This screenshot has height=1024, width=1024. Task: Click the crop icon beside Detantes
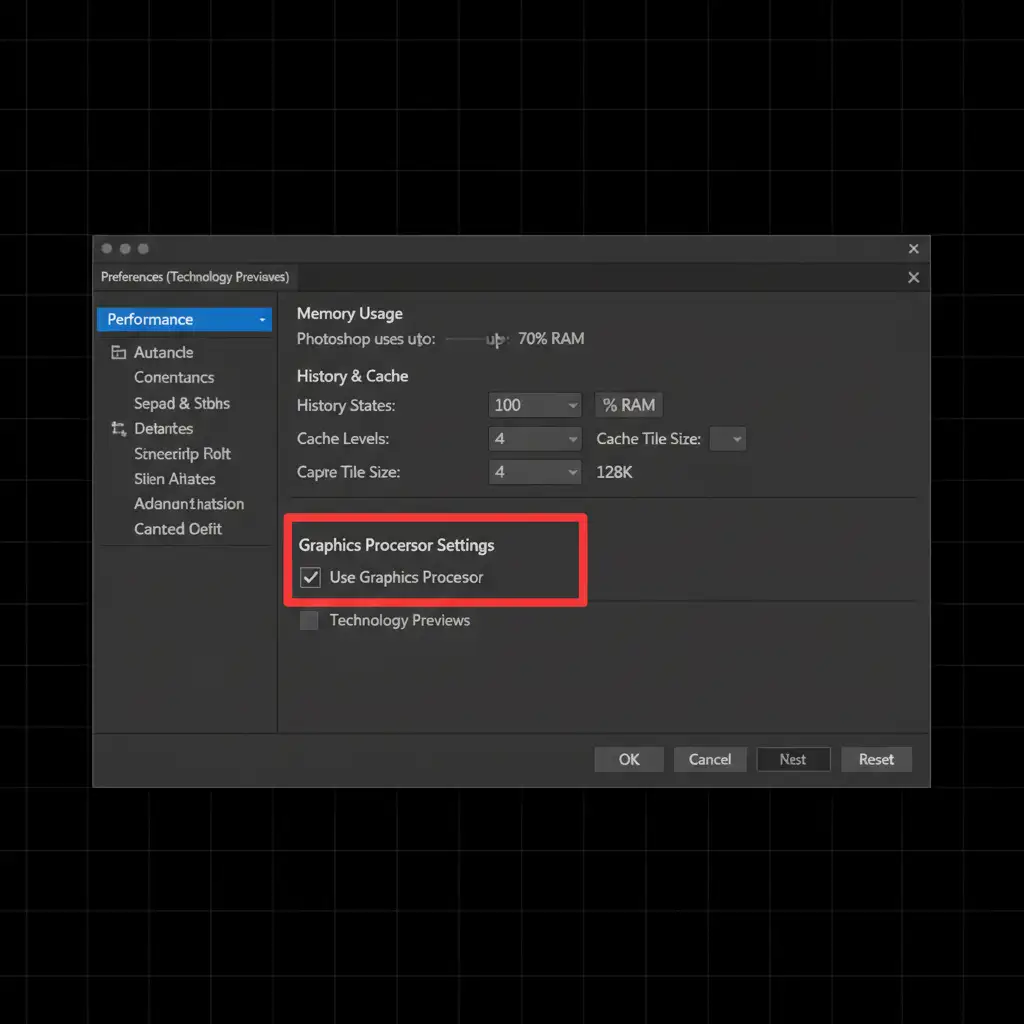point(118,429)
